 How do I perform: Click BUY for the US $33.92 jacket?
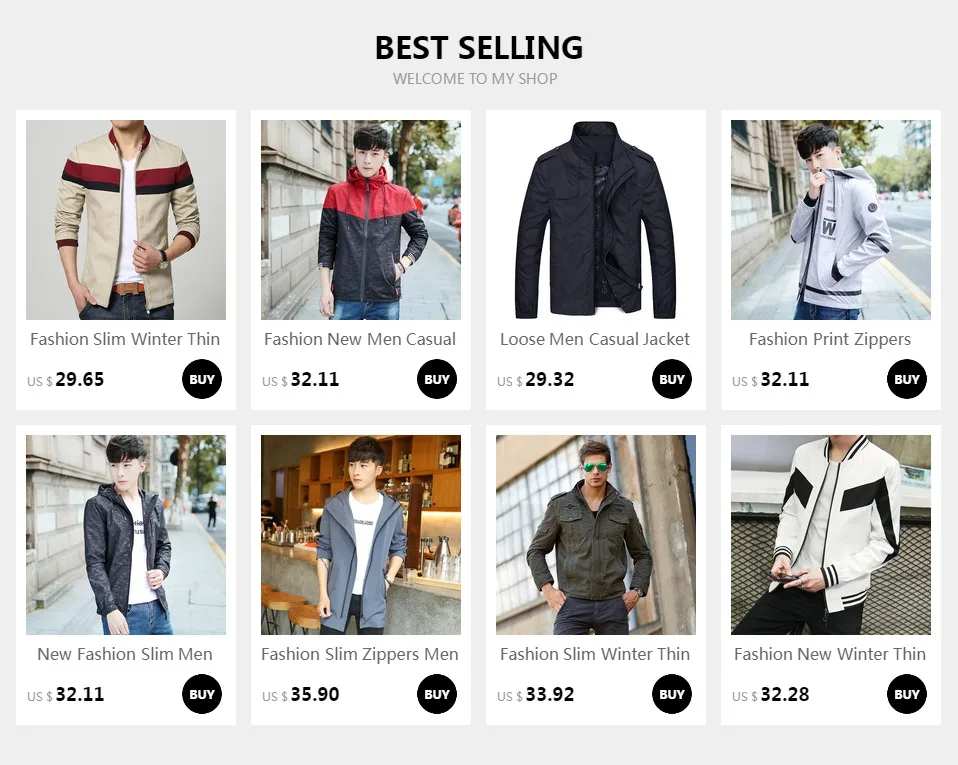tap(671, 694)
